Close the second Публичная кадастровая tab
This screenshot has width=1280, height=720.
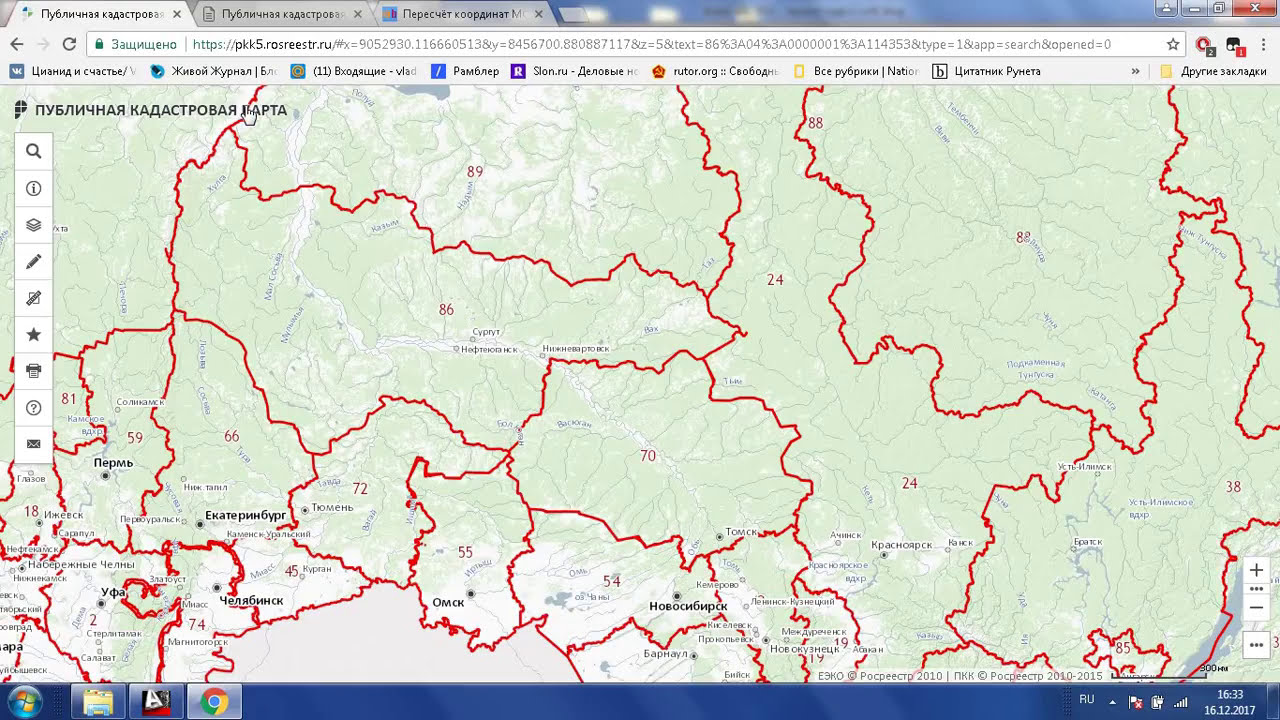(x=358, y=14)
